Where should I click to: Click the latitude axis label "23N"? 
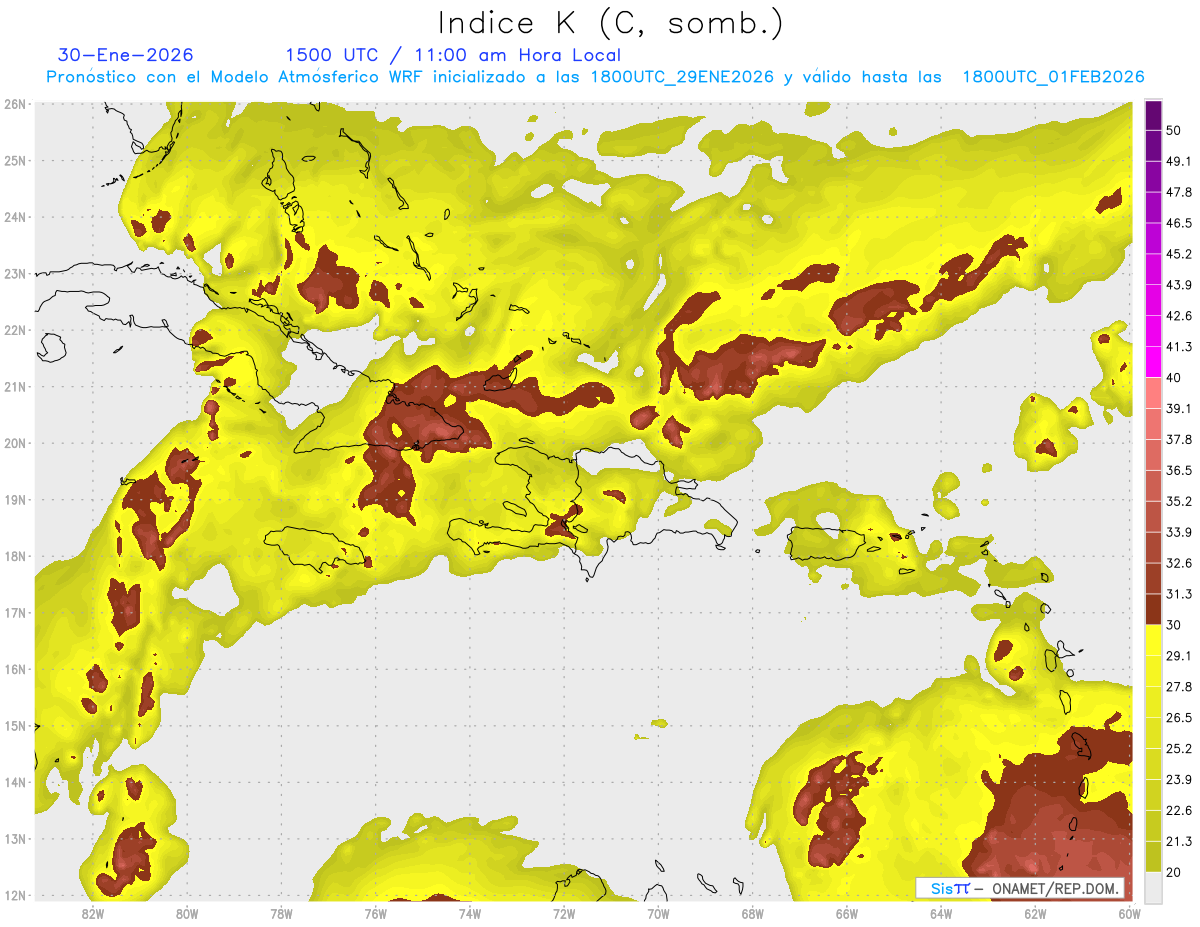[x=15, y=273]
